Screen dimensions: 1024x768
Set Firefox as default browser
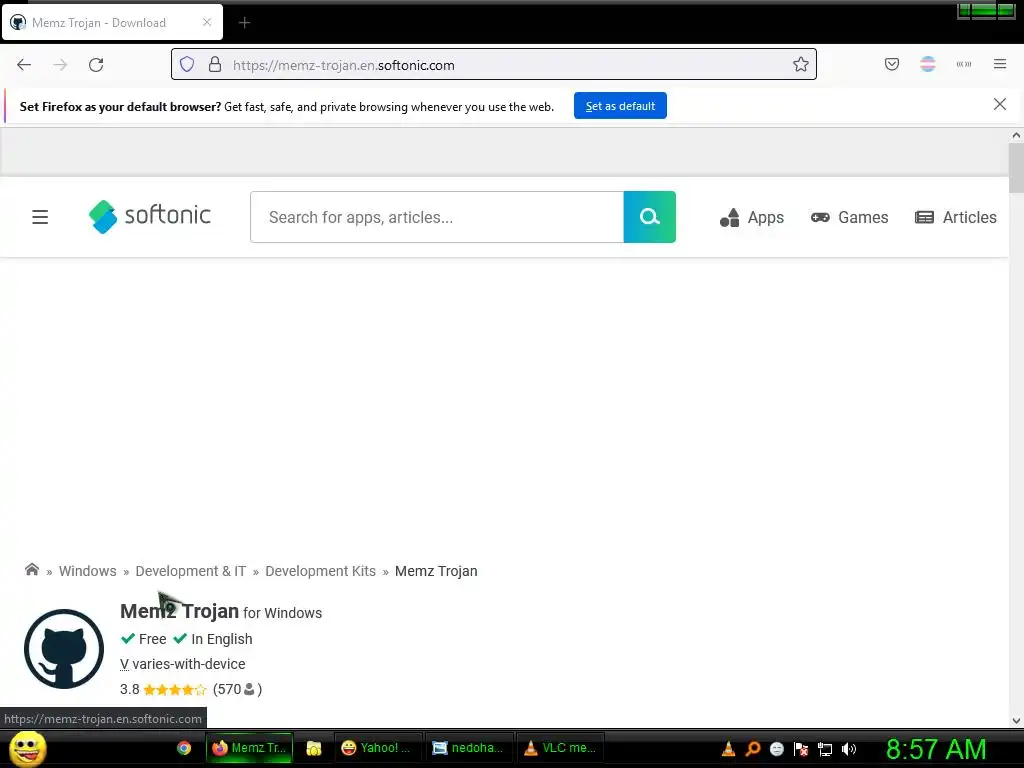(x=620, y=106)
